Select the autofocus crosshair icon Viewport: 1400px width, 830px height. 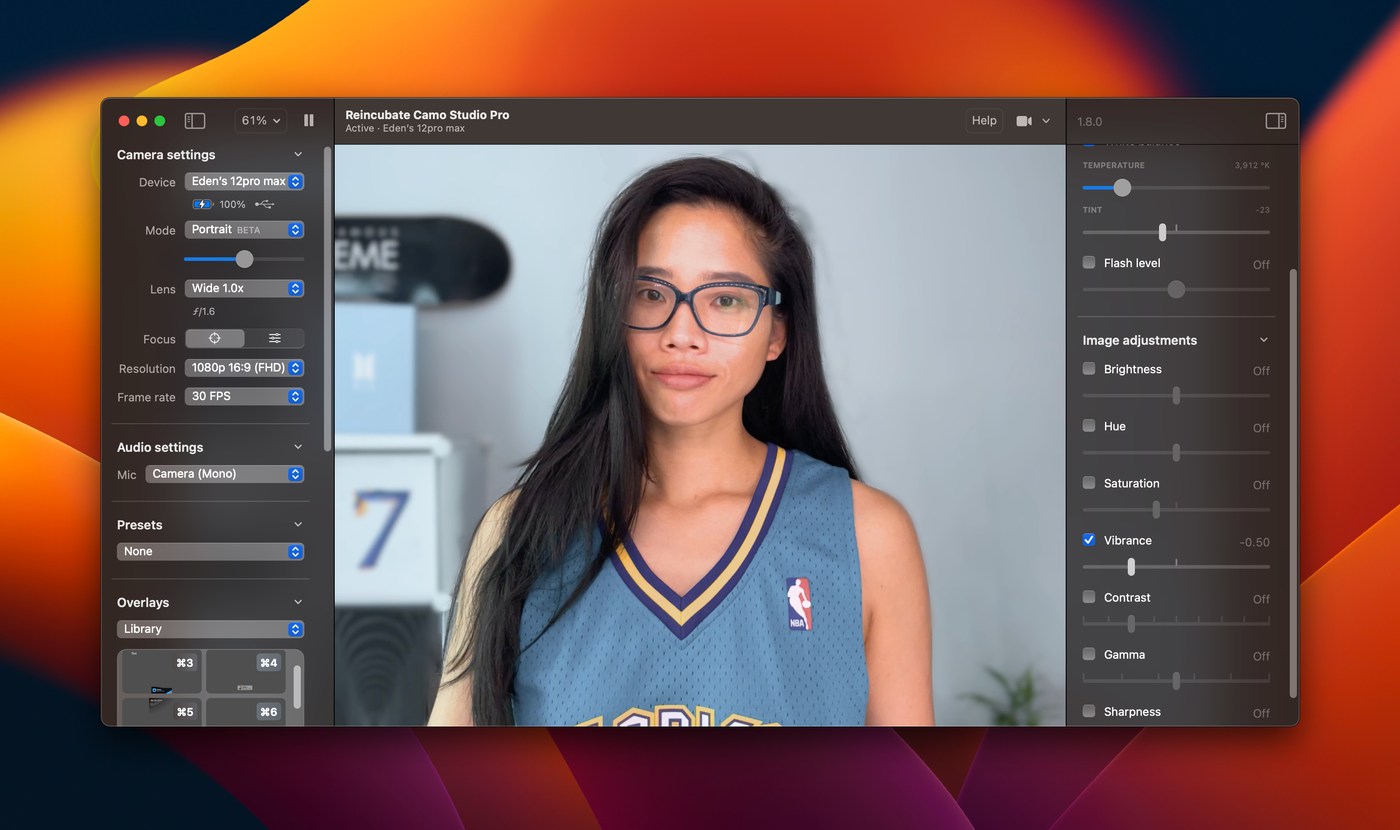click(x=215, y=339)
